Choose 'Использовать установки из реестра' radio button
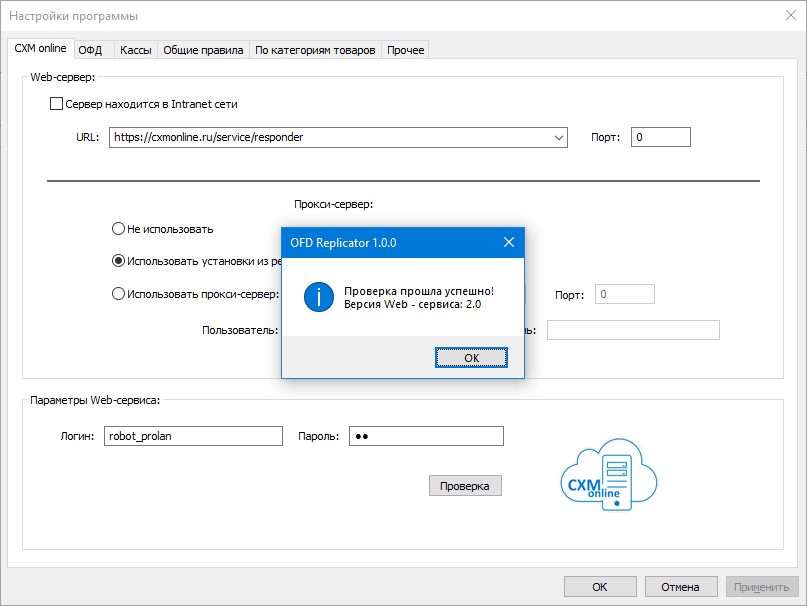The width and height of the screenshot is (807, 606). click(x=118, y=260)
